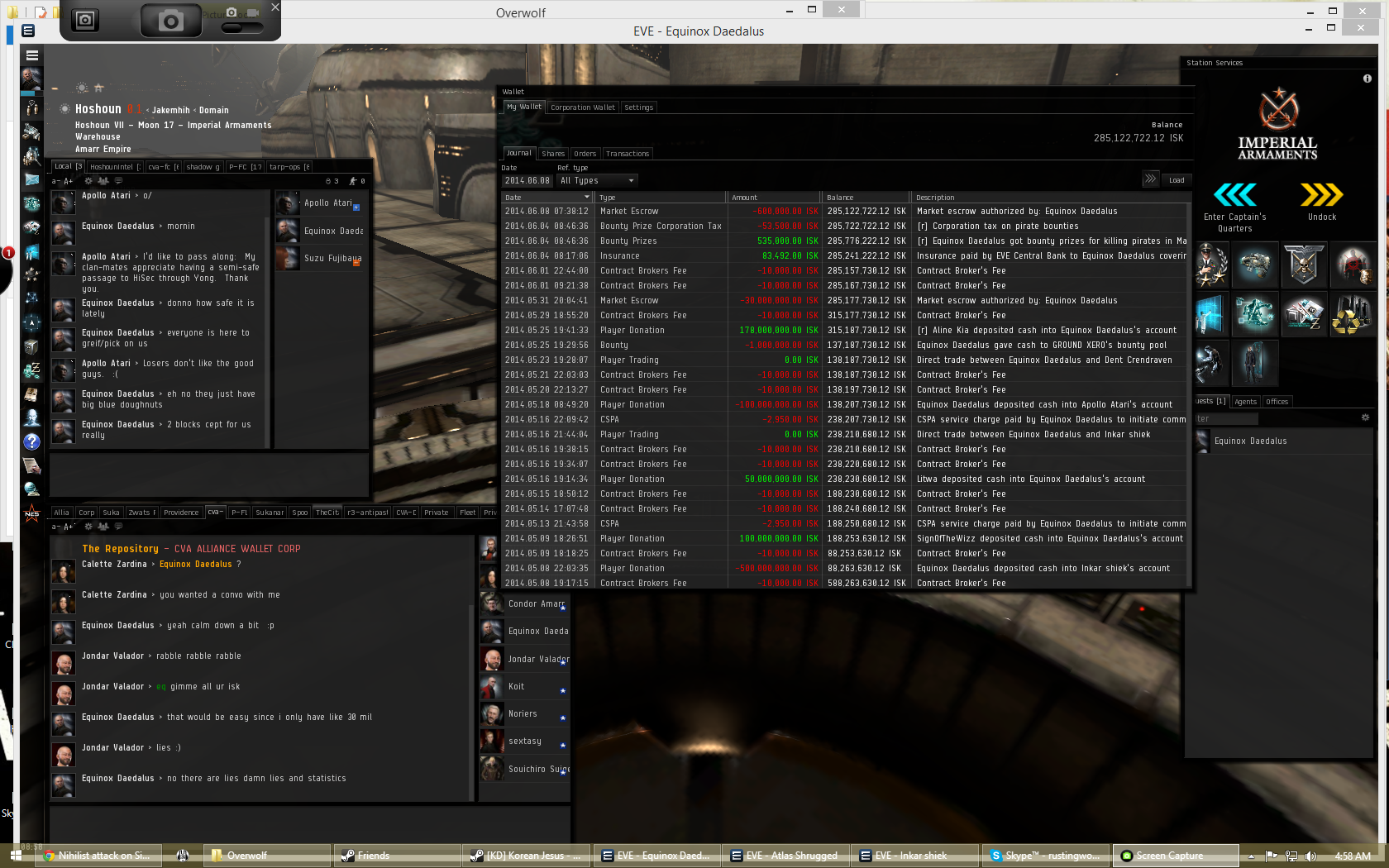1389x868 pixels.
Task: Open Skype from the Windows taskbar
Action: click(x=1045, y=856)
